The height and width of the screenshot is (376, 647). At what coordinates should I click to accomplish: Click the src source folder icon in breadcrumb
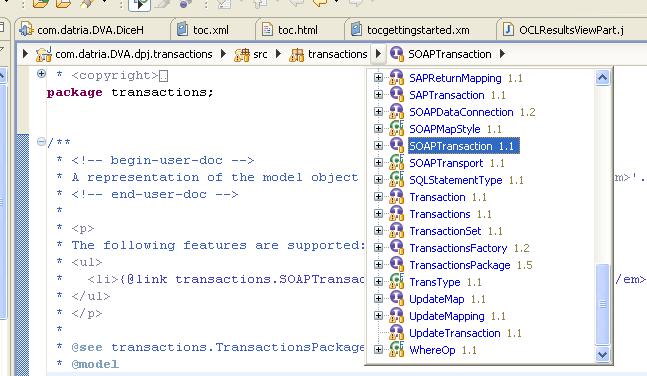click(242, 54)
